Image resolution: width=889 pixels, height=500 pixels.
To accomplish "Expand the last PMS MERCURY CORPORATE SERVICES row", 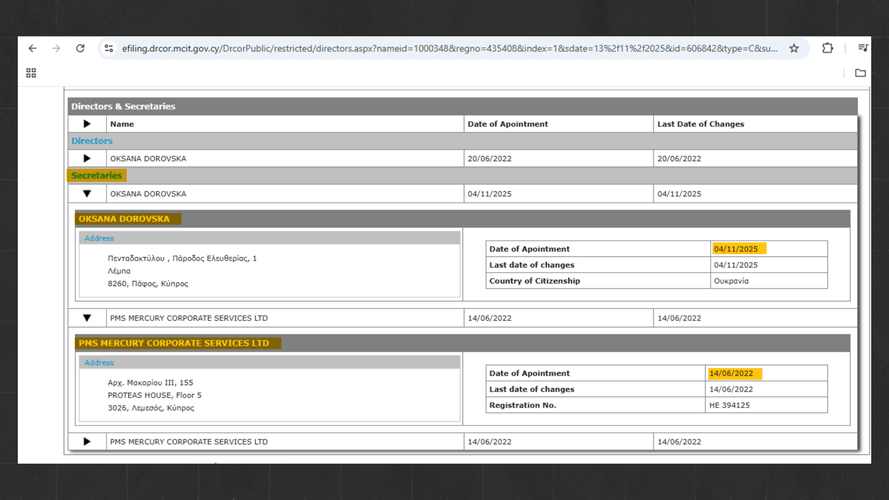I will click(x=87, y=441).
